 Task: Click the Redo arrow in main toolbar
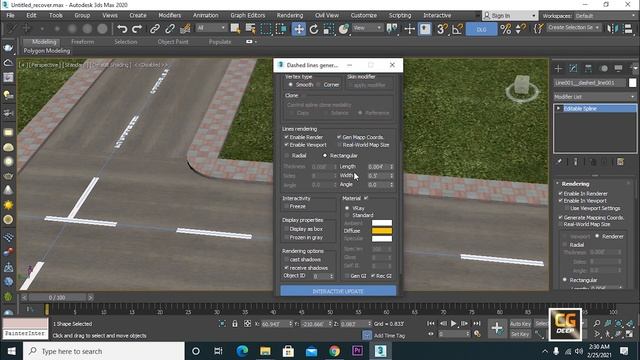tap(137, 29)
